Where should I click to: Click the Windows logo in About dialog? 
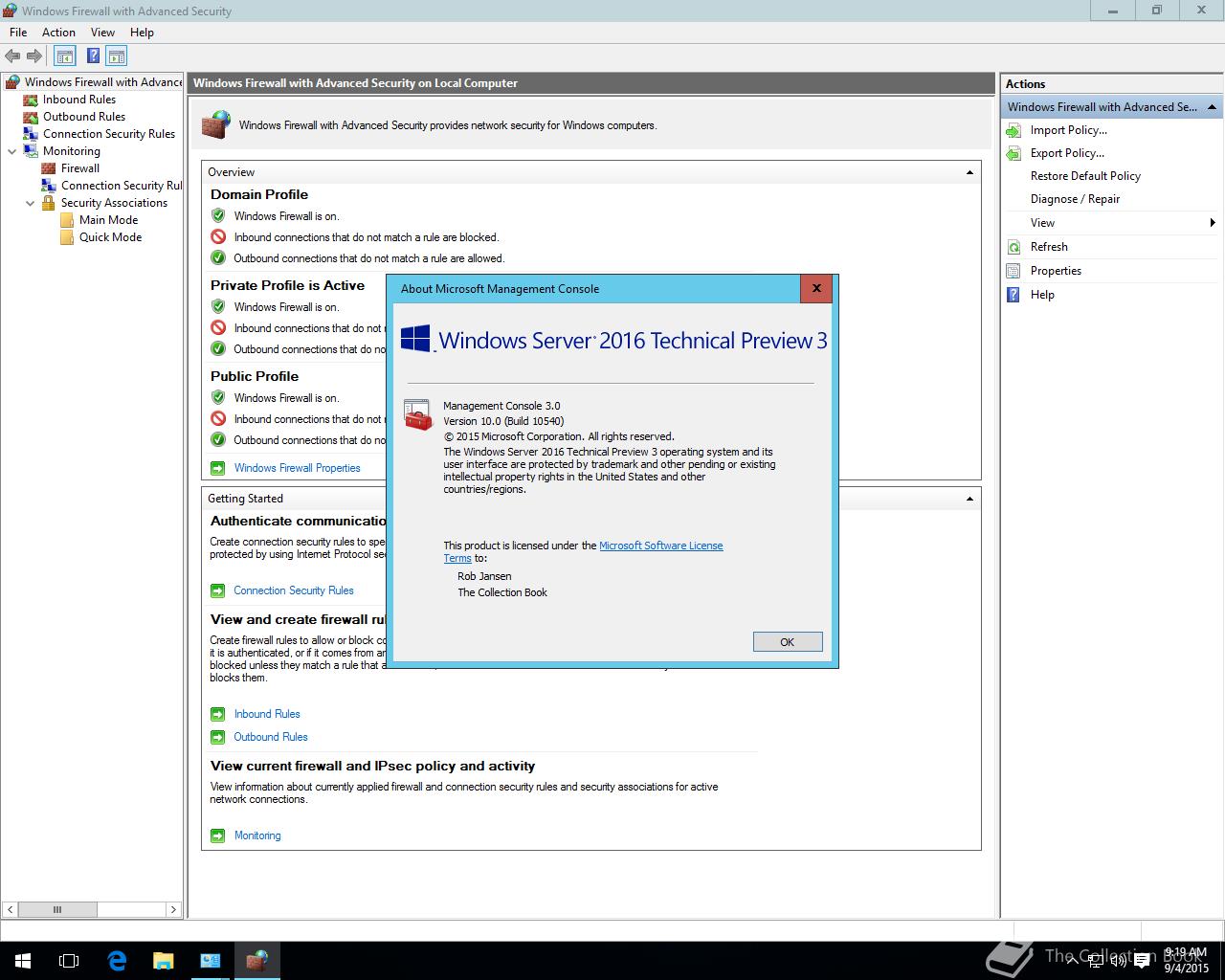click(x=415, y=338)
